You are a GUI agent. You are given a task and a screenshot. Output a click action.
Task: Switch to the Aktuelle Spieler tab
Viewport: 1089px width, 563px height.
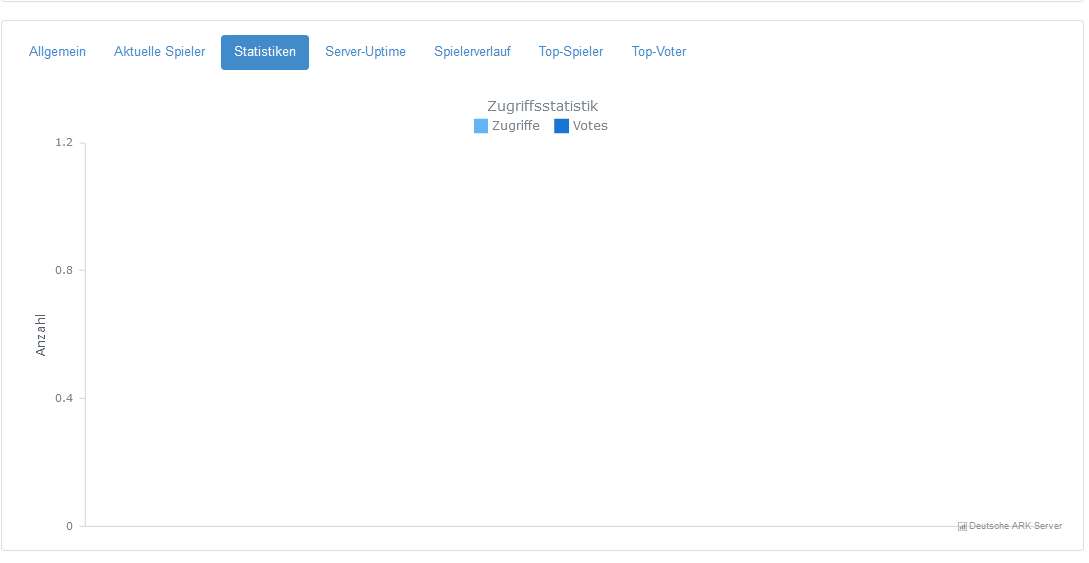pos(160,52)
